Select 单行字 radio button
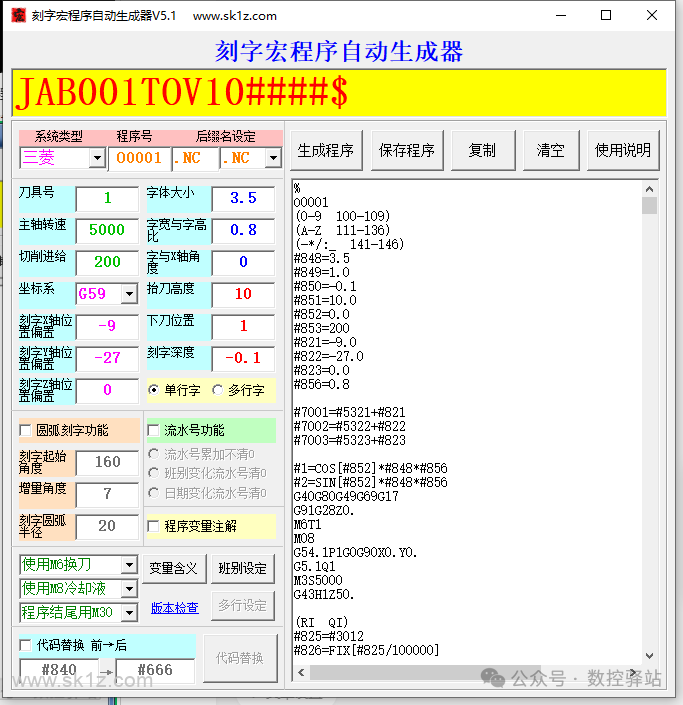683x705 pixels. coord(154,390)
